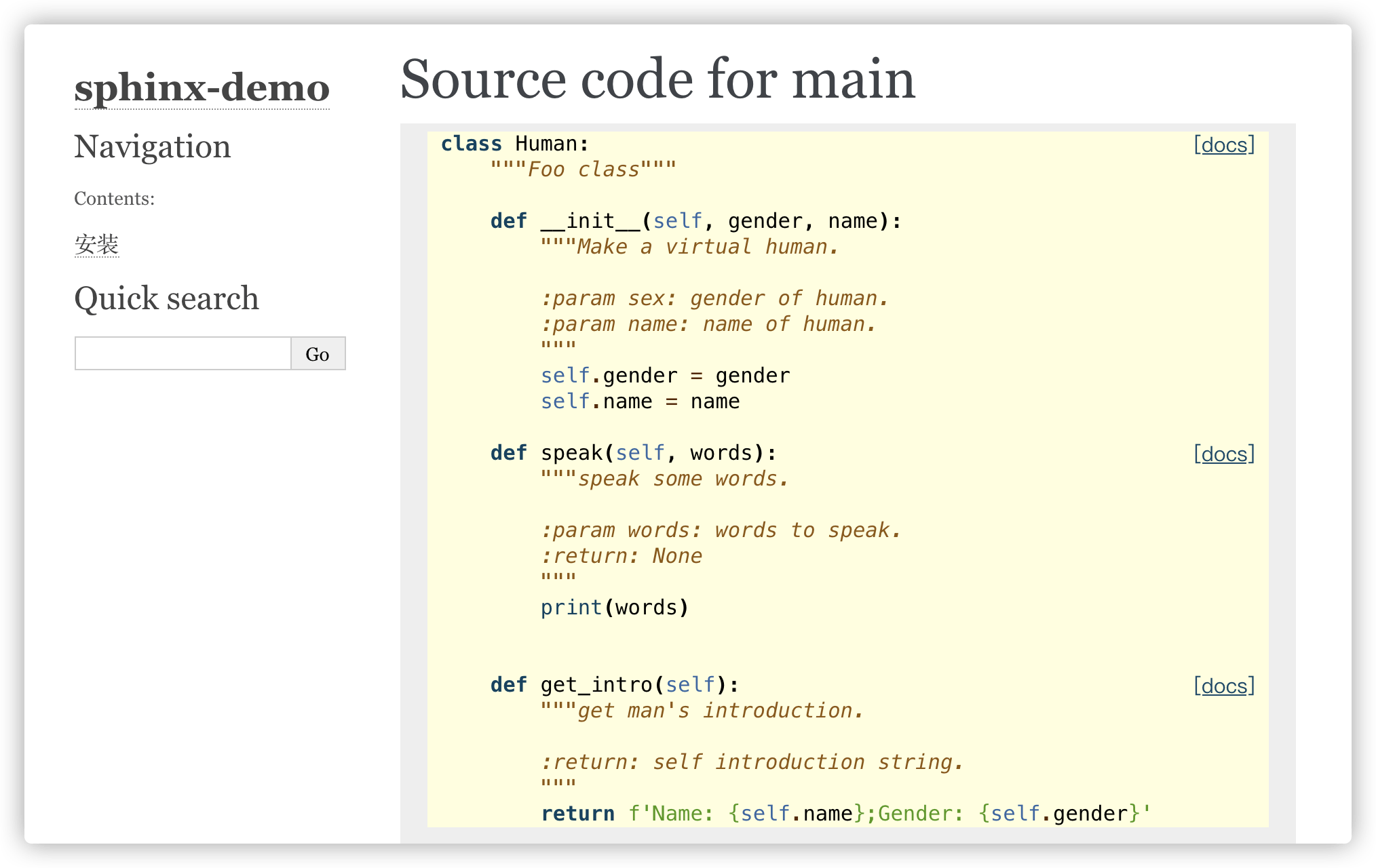Open docs link beside def get_intro
The width and height of the screenshot is (1376, 868).
point(1224,686)
